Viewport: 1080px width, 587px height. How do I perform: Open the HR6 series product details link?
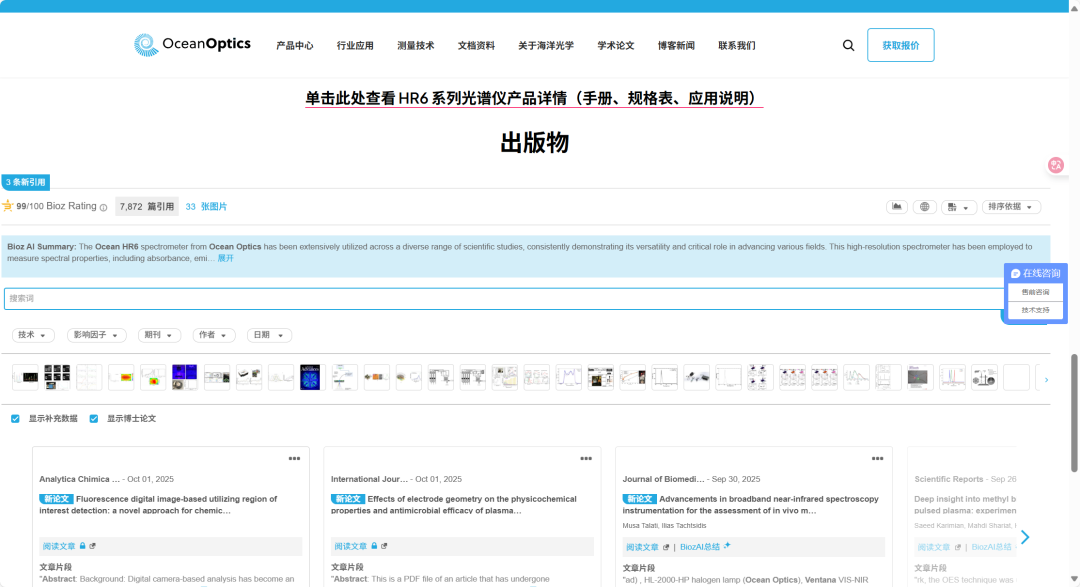pyautogui.click(x=533, y=97)
